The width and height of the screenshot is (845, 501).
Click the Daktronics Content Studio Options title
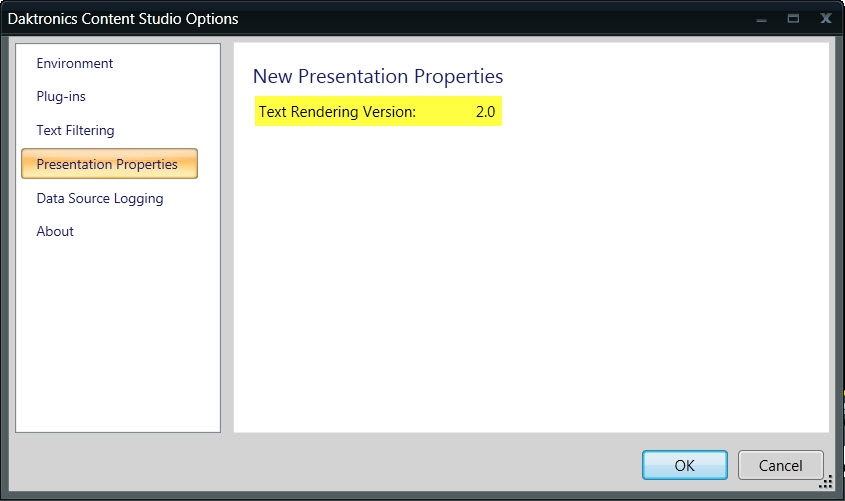[x=123, y=18]
